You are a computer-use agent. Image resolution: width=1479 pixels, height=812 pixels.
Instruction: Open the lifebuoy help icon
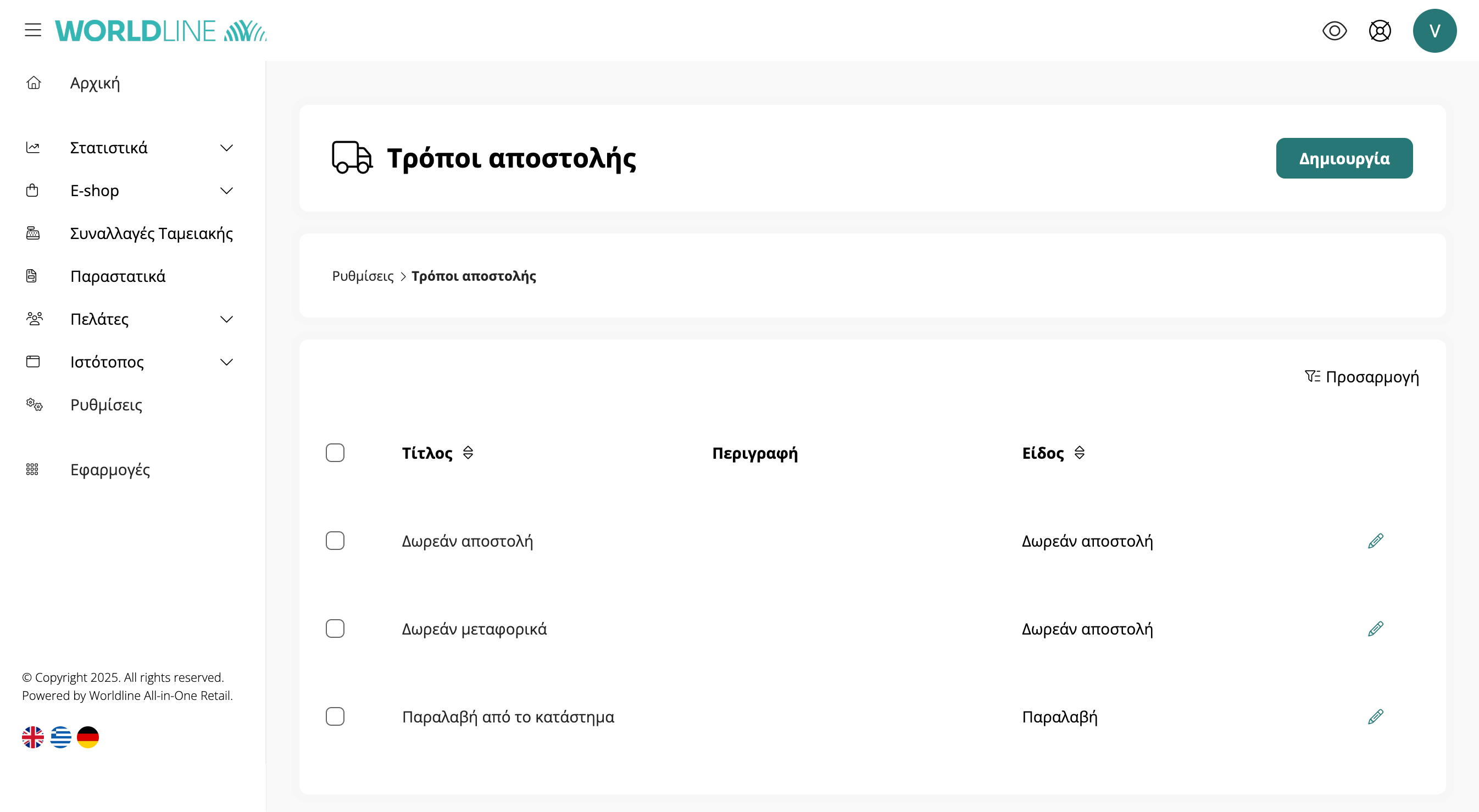click(1379, 31)
